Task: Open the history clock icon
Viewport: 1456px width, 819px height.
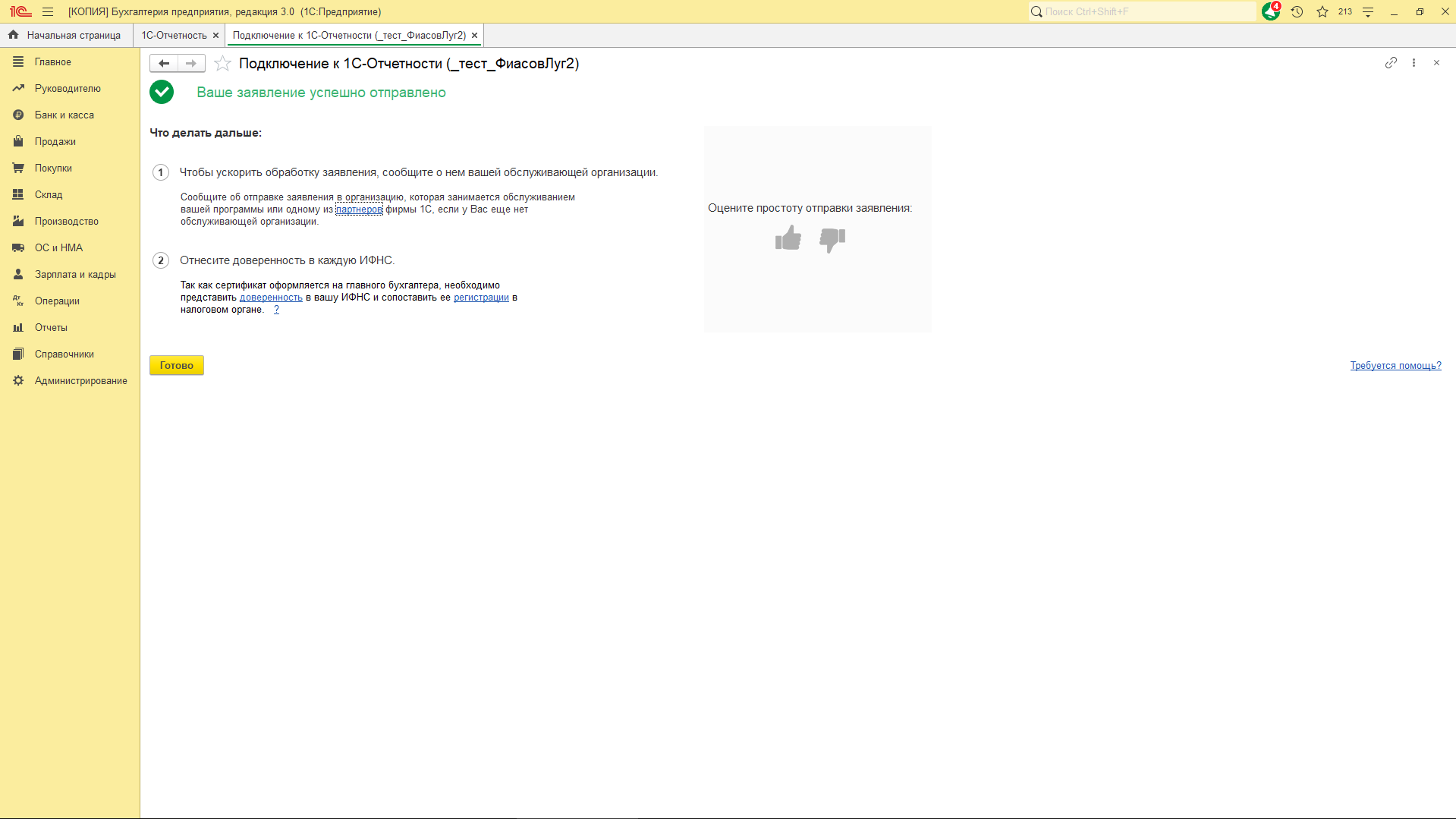Action: [x=1297, y=11]
